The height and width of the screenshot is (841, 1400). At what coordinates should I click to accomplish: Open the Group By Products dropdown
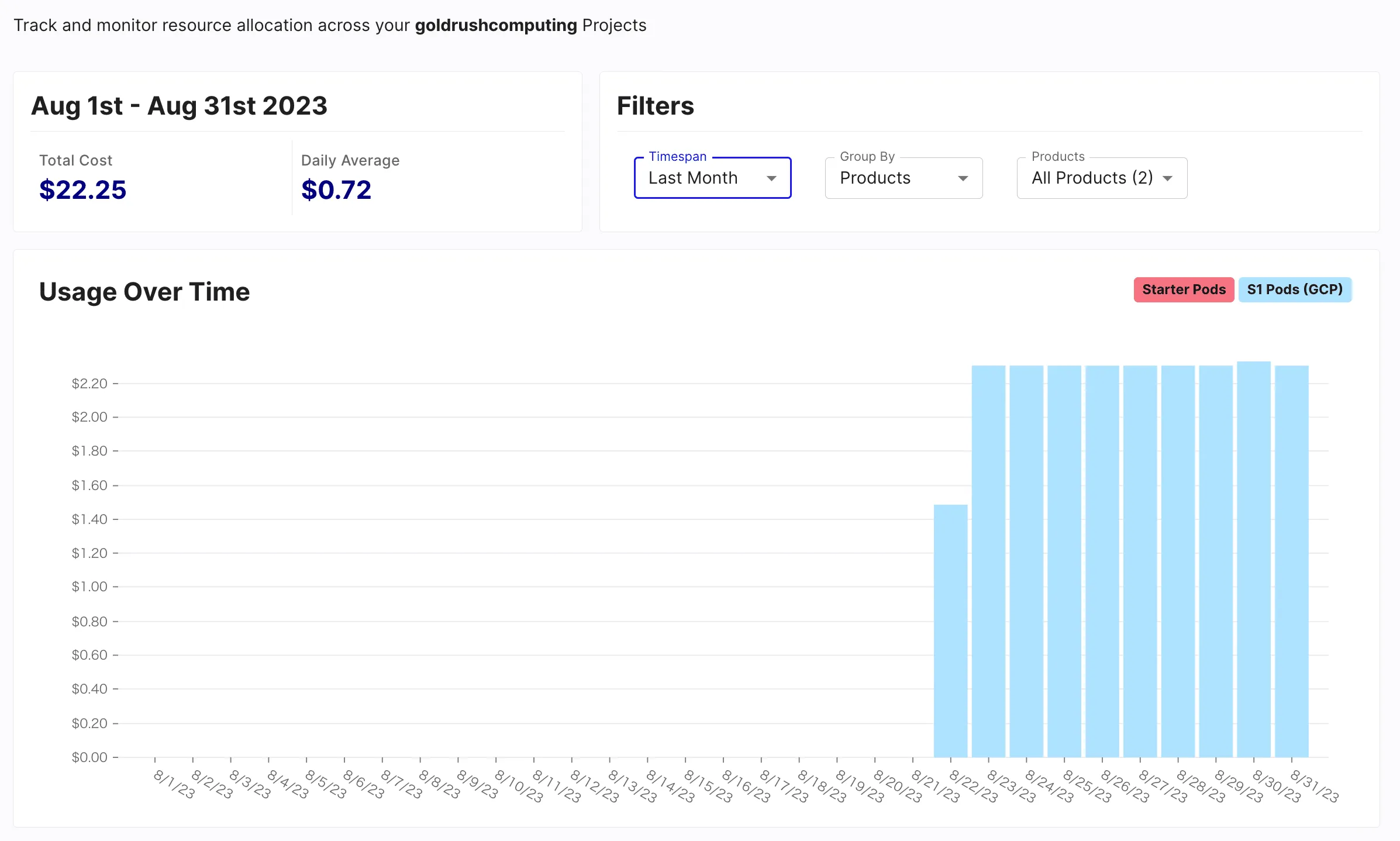[x=904, y=178]
